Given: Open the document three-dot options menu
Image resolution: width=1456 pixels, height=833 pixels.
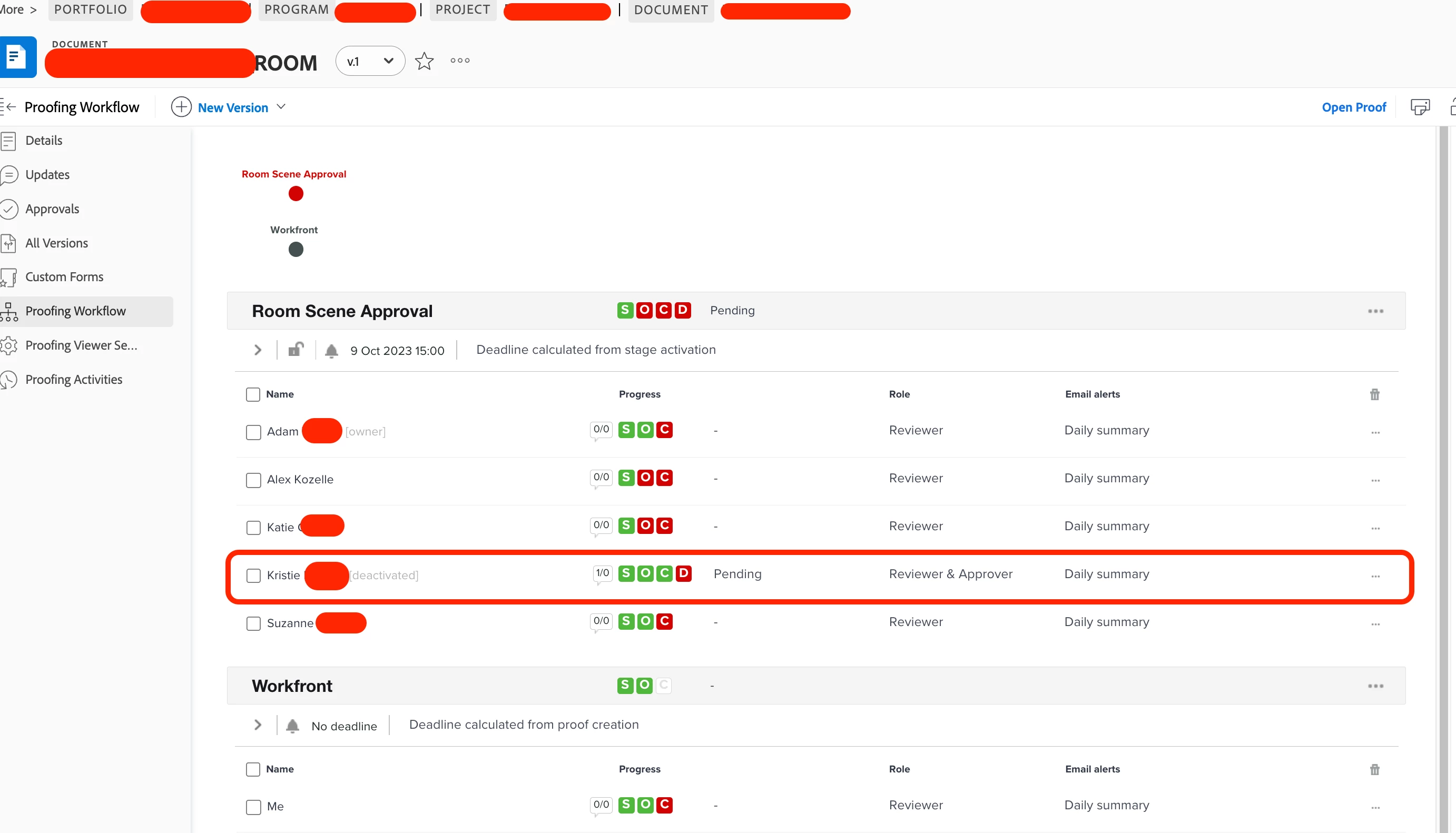Looking at the screenshot, I should (459, 61).
